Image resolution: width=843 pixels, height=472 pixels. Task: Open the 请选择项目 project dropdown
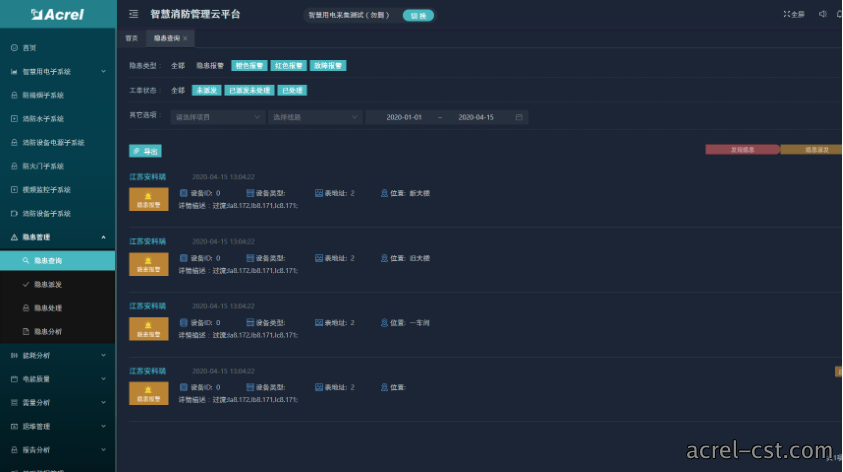(x=217, y=117)
